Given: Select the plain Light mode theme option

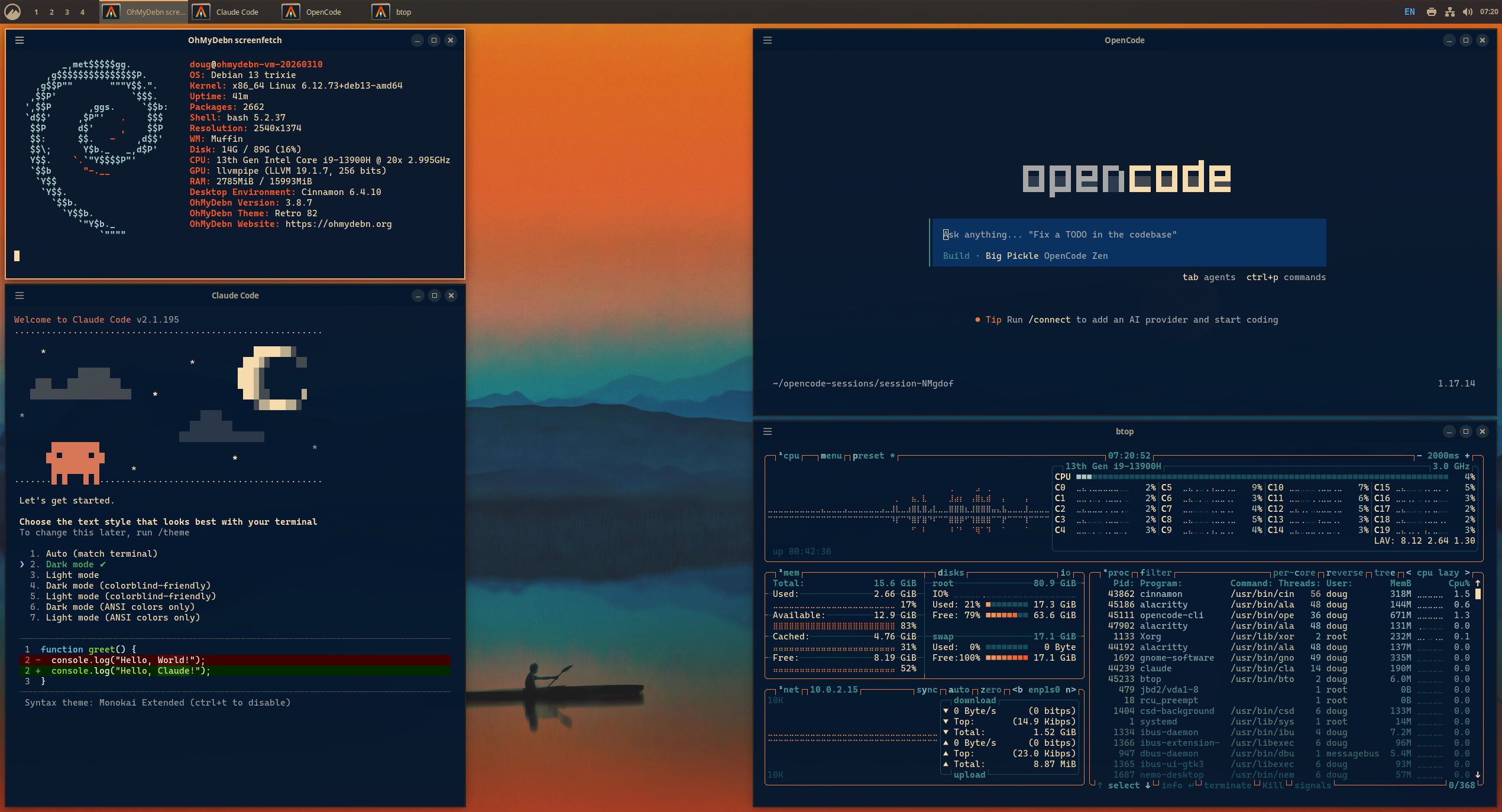Looking at the screenshot, I should coord(64,575).
